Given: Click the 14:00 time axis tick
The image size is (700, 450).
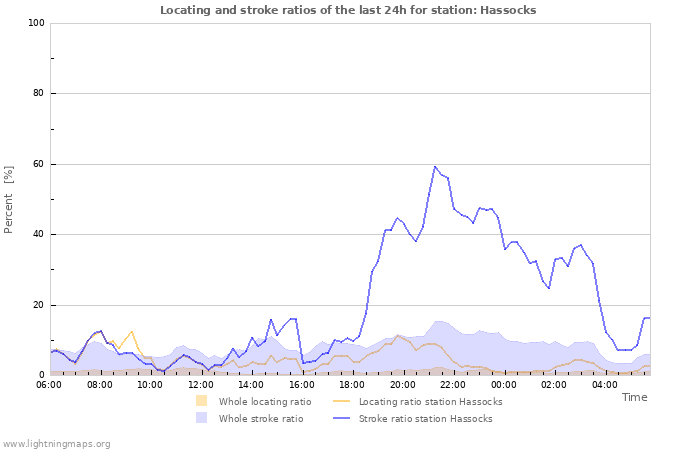Looking at the screenshot, I should pyautogui.click(x=251, y=384).
